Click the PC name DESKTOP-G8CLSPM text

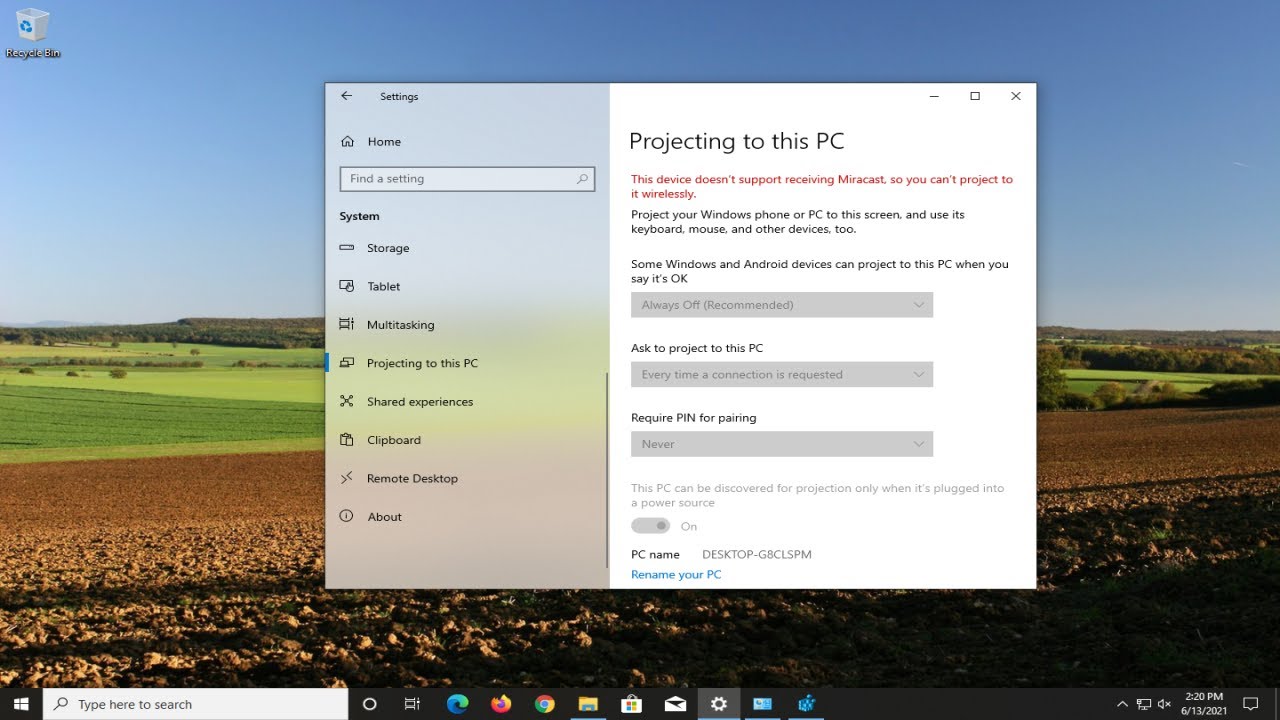click(757, 555)
